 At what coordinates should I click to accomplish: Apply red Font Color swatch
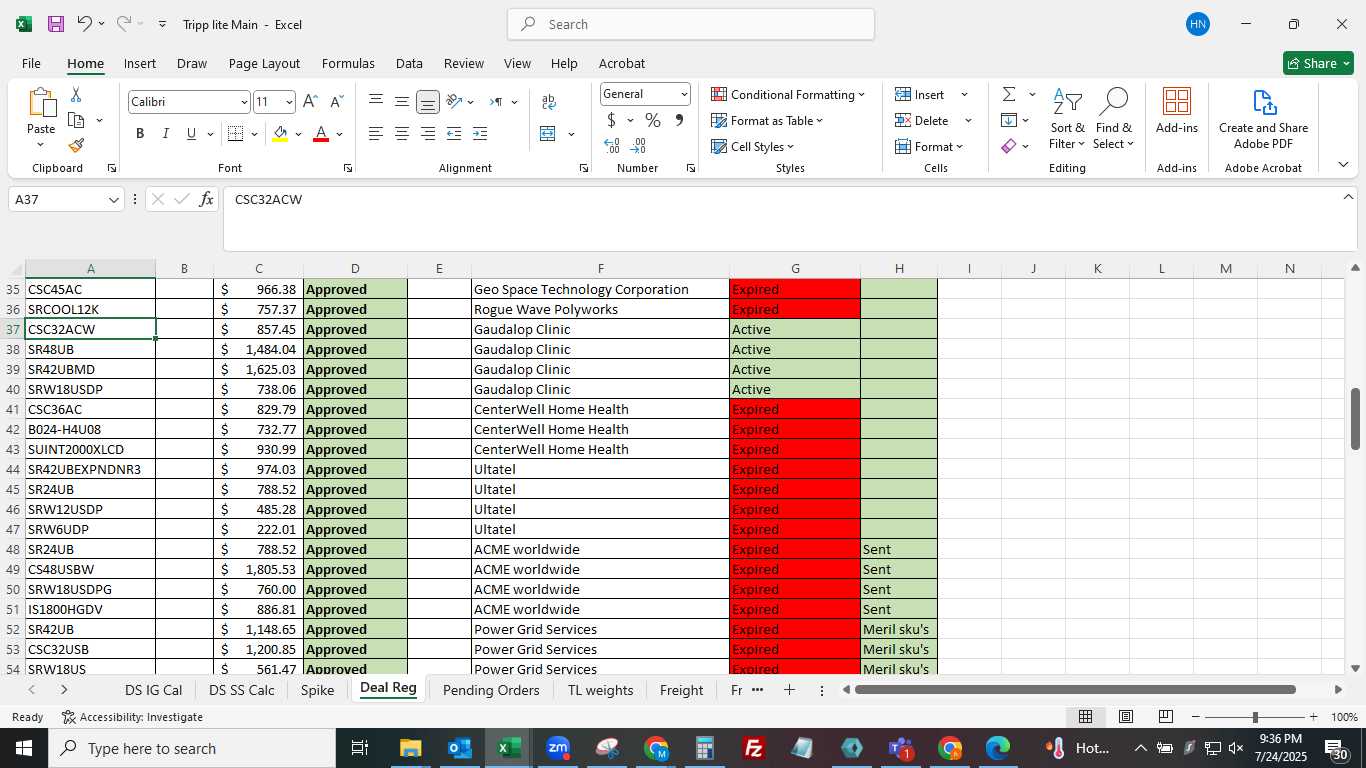[321, 134]
